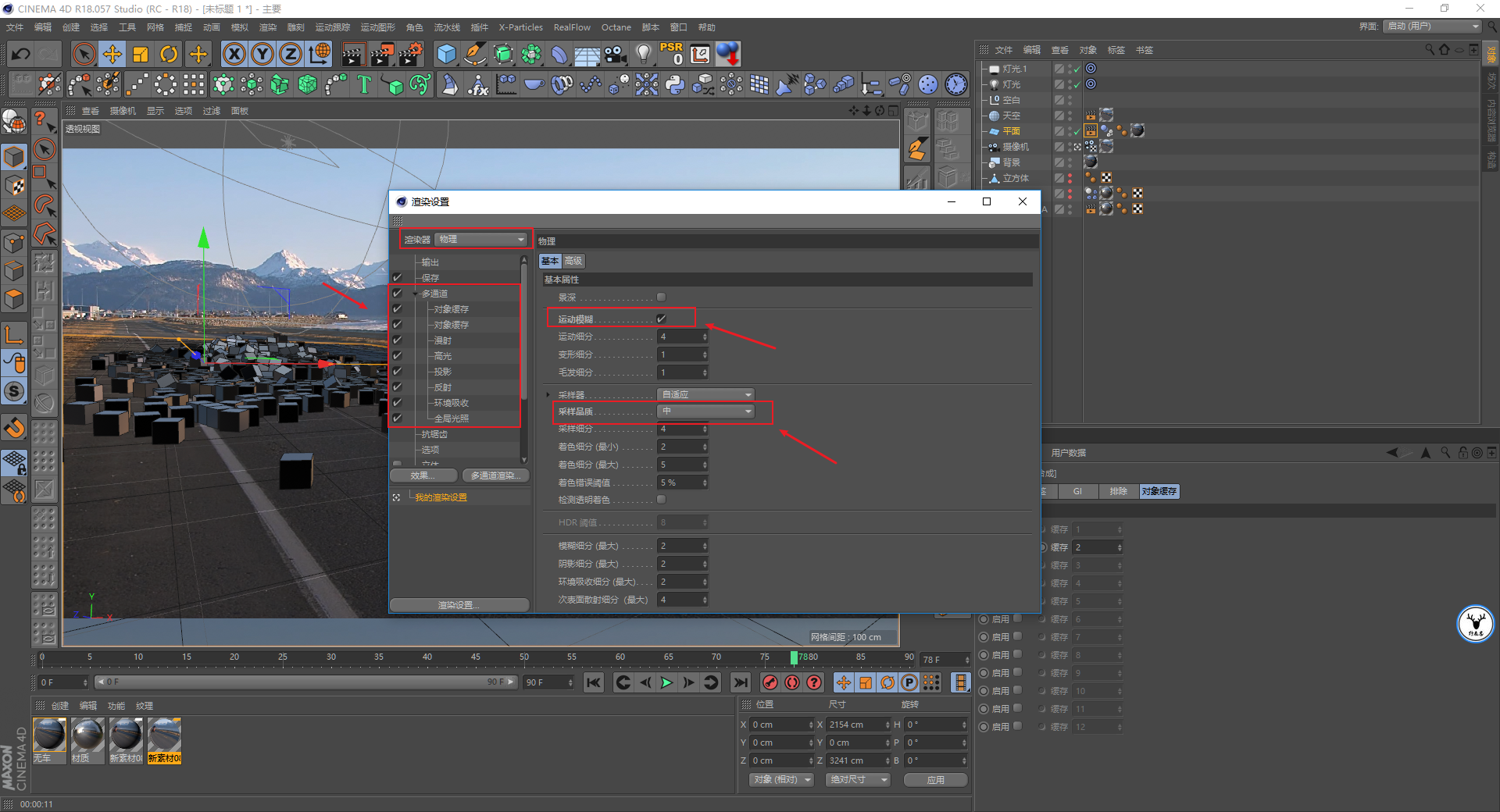
Task: Click the PSR 0 reset icon
Action: point(672,54)
